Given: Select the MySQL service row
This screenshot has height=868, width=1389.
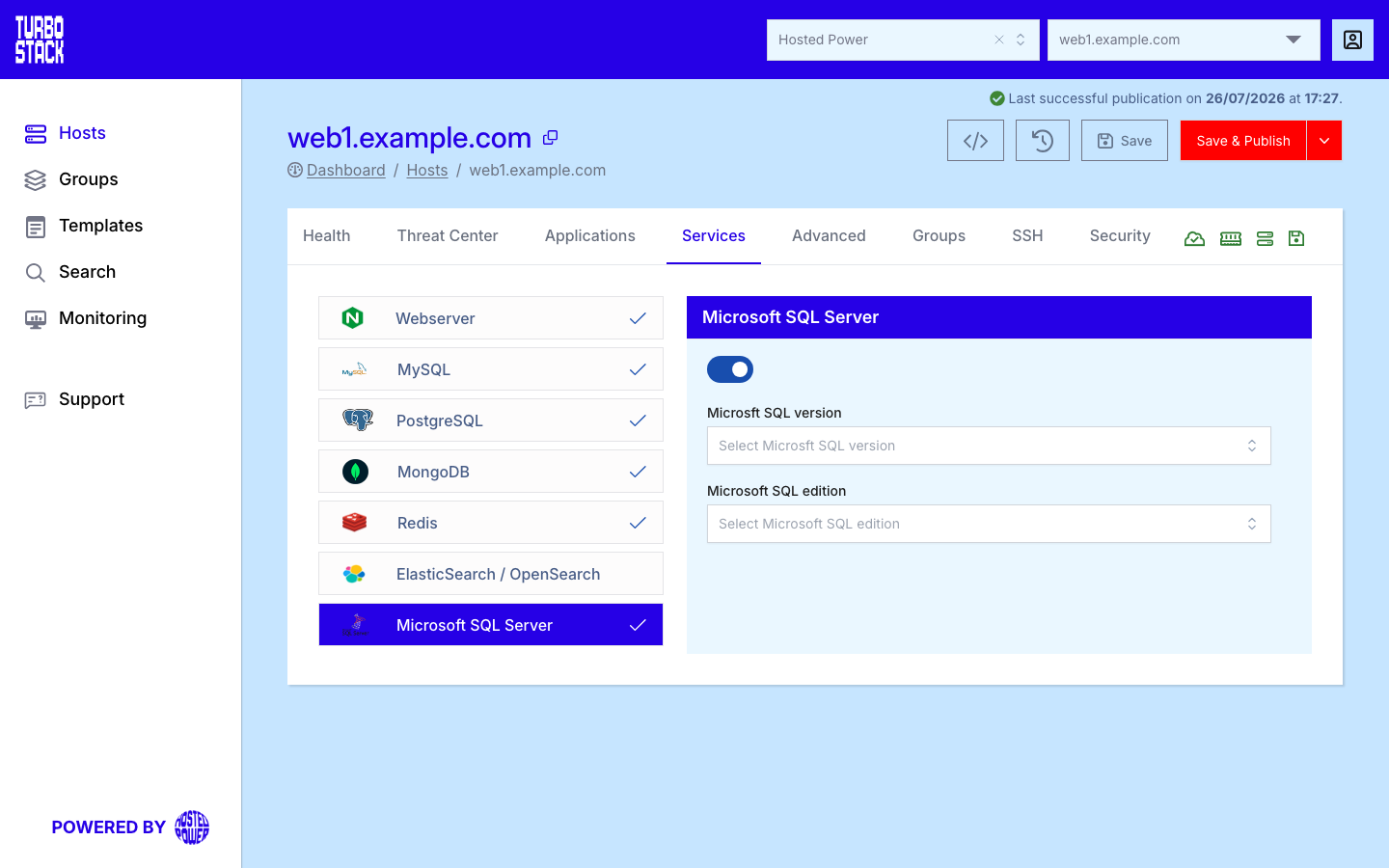Looking at the screenshot, I should [491, 369].
